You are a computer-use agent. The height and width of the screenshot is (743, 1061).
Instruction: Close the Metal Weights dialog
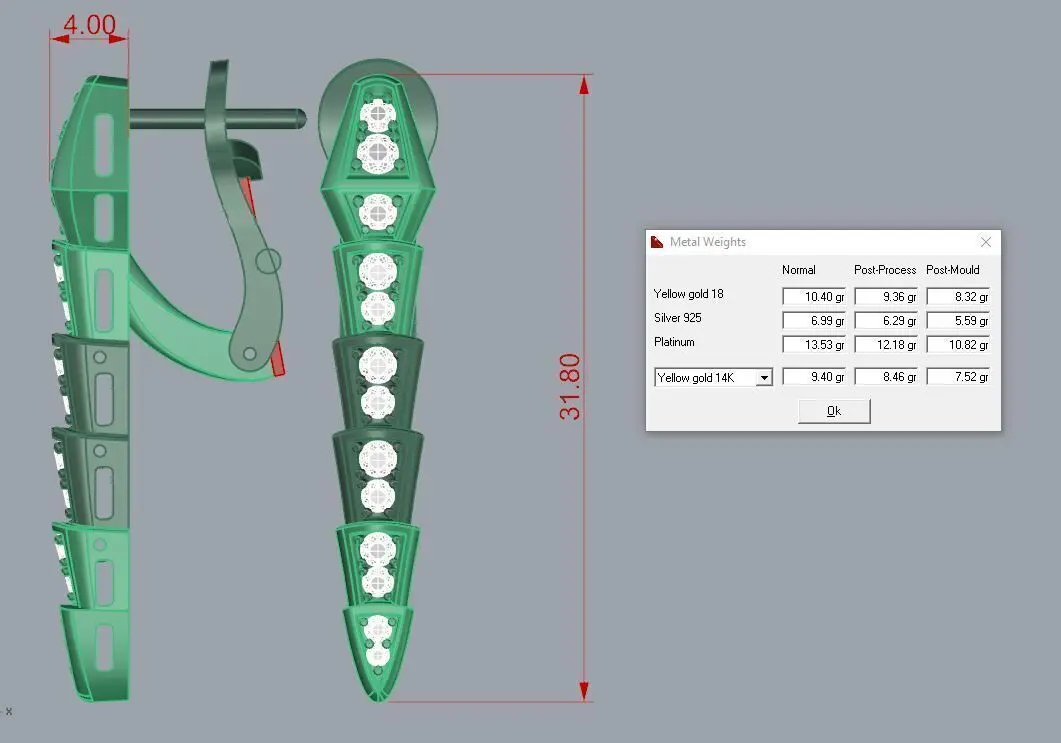click(985, 242)
